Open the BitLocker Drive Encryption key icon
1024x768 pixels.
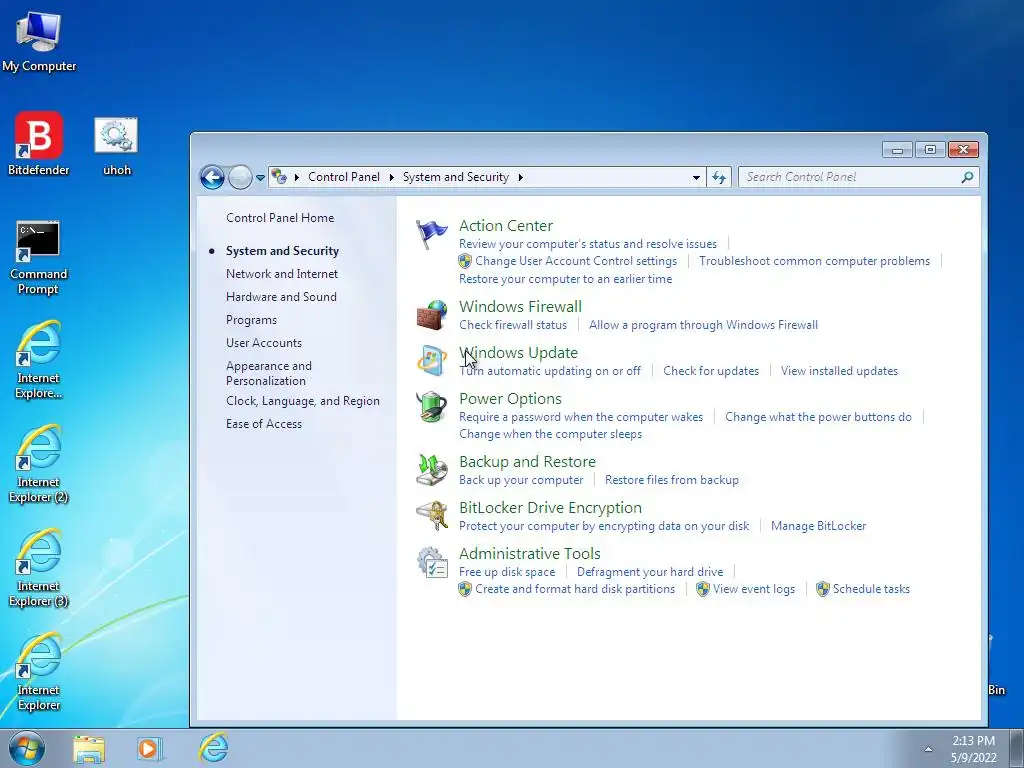[432, 516]
